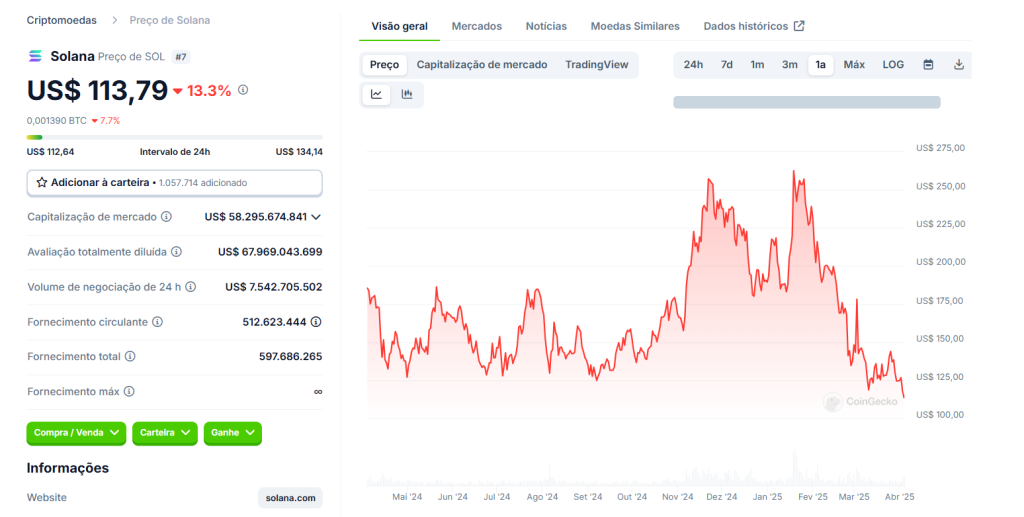Click US$ 67.969.043.699 value

(x=270, y=252)
